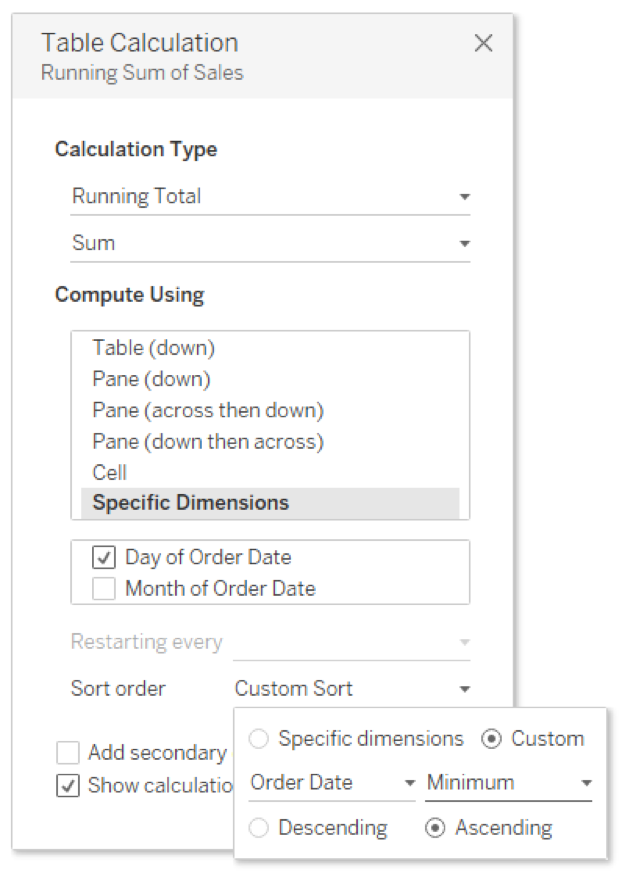Open the Custom Sort order dropdown

coord(352,689)
